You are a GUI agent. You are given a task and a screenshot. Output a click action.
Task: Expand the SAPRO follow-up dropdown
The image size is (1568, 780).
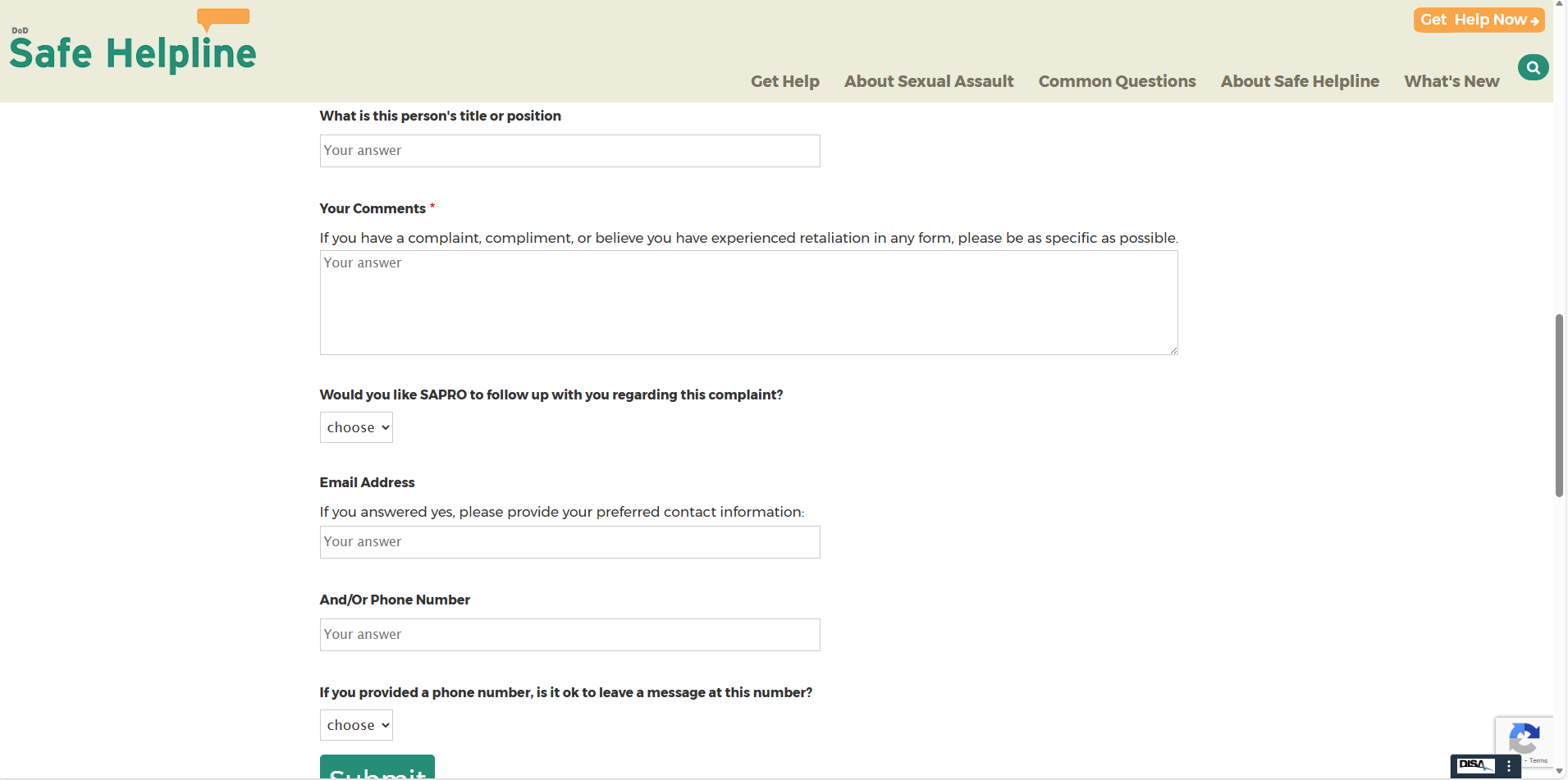click(x=356, y=427)
